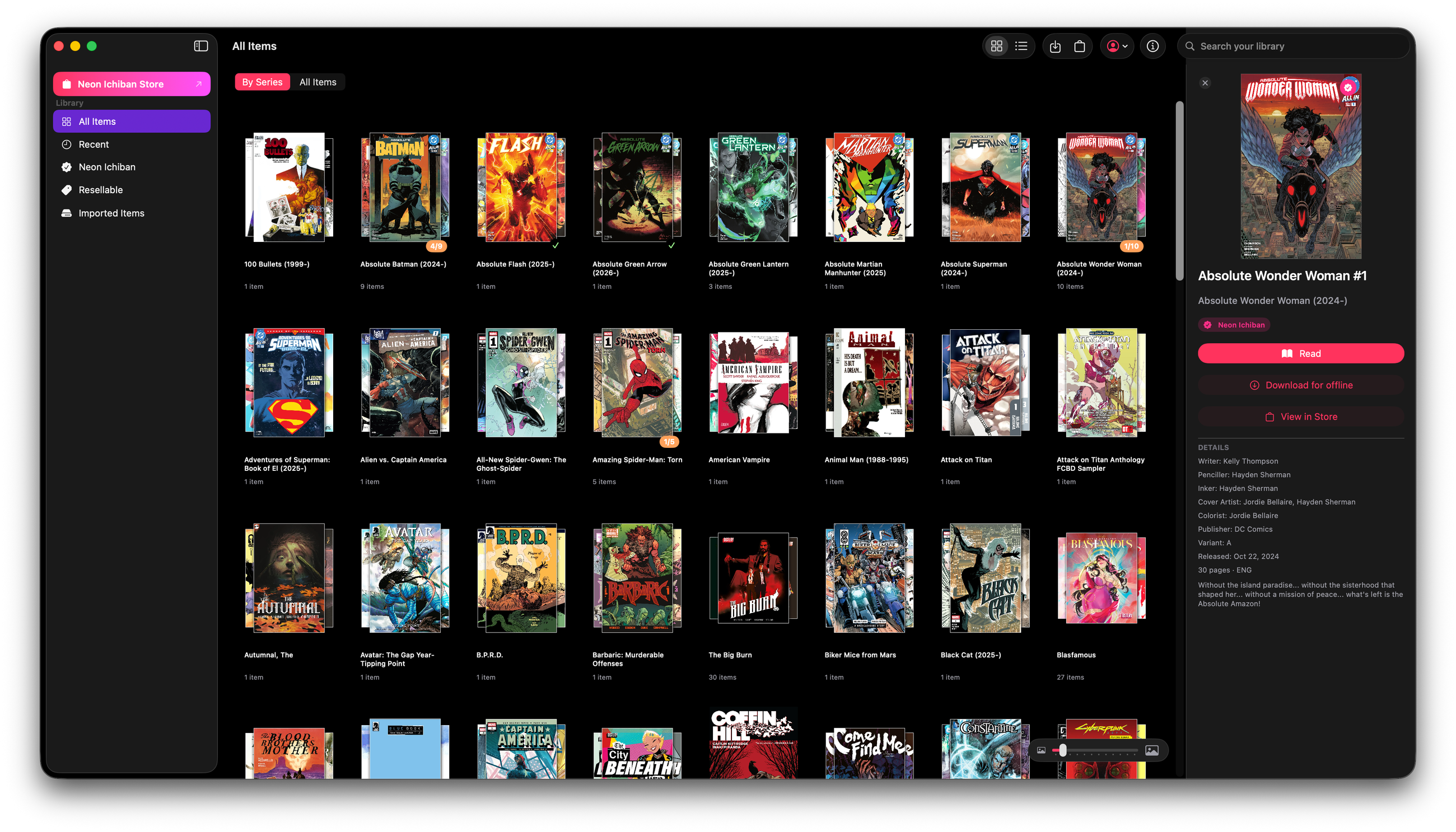Image resolution: width=1456 pixels, height=832 pixels.
Task: Open Barbaric: Murderable Offenses cover
Action: tap(637, 578)
